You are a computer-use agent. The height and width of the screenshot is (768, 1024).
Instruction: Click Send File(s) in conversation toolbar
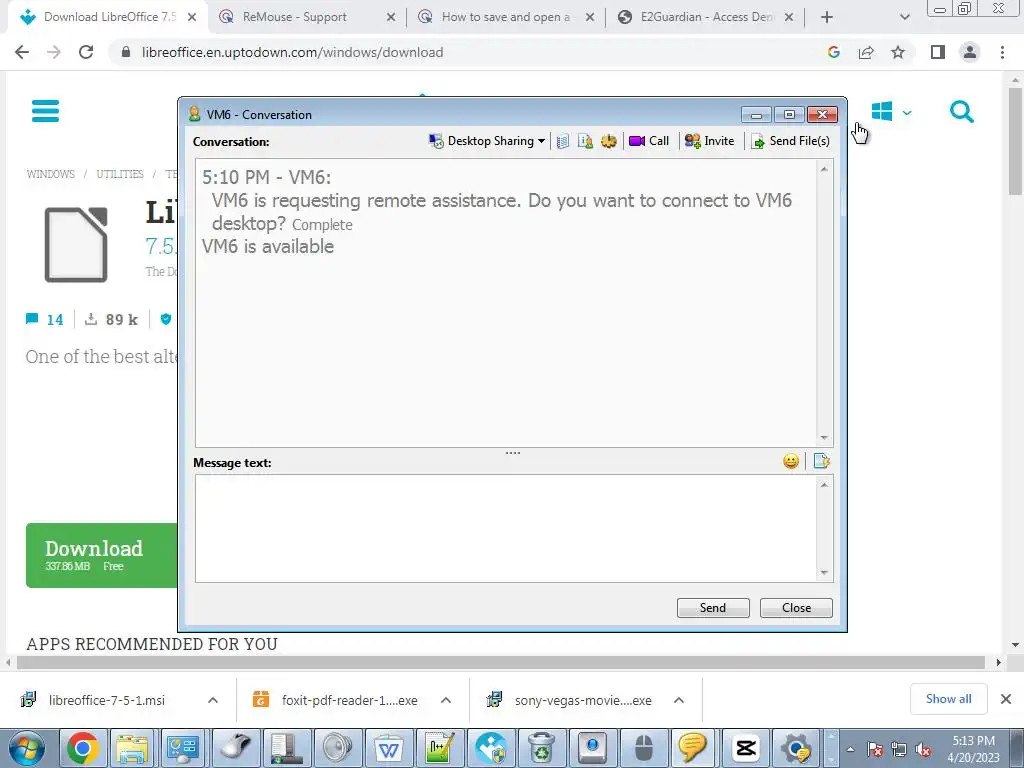pos(790,141)
